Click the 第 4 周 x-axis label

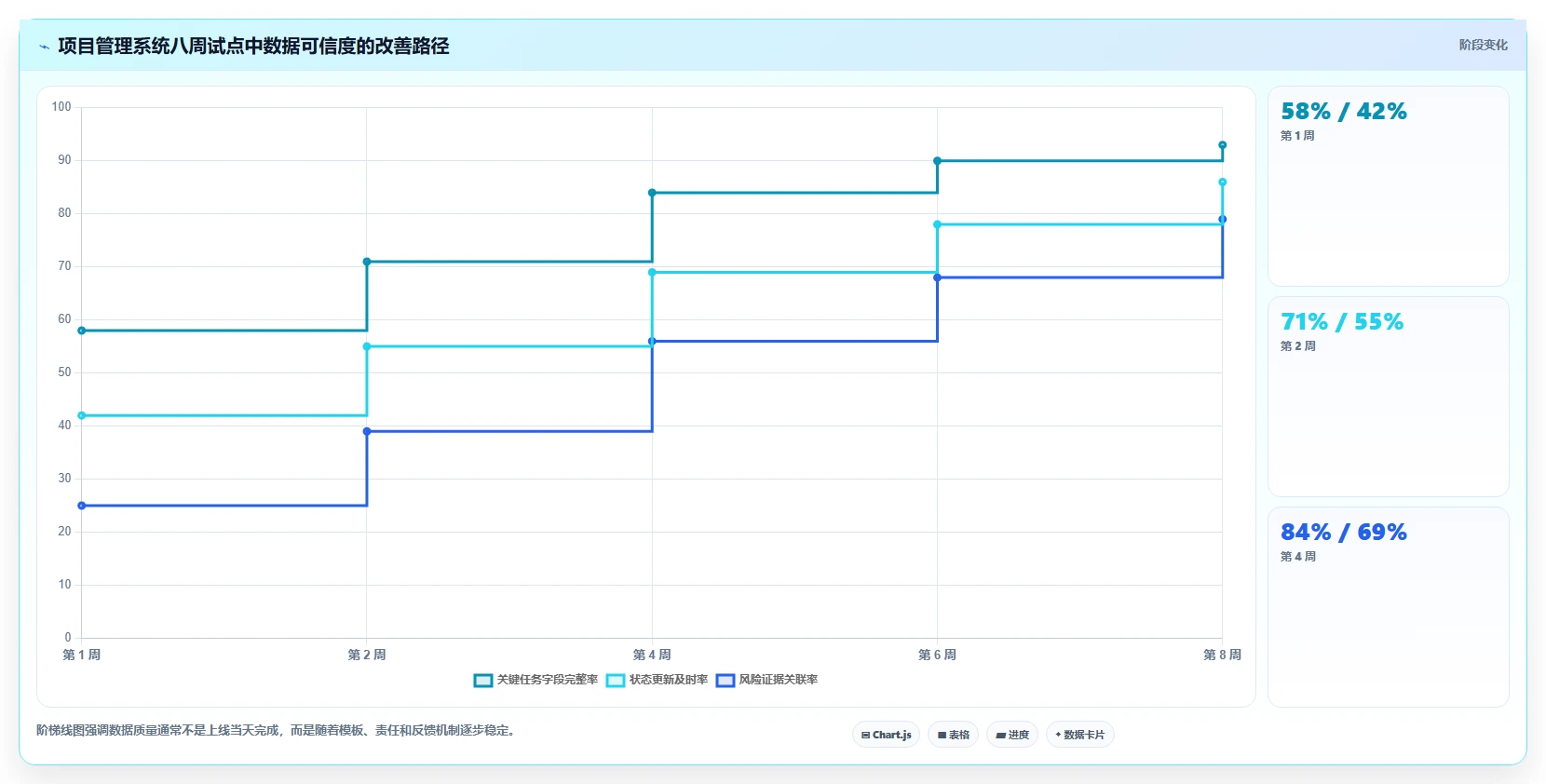(652, 655)
